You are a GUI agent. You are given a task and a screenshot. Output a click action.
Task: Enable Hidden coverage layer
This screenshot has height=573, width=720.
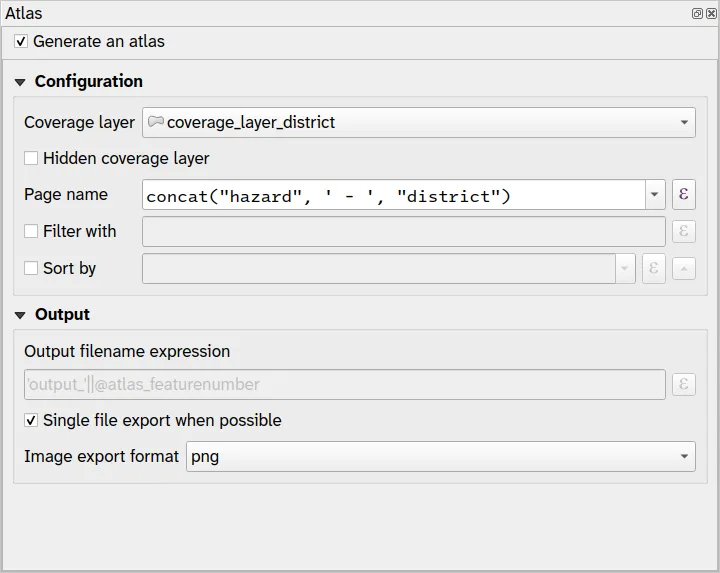[x=31, y=158]
